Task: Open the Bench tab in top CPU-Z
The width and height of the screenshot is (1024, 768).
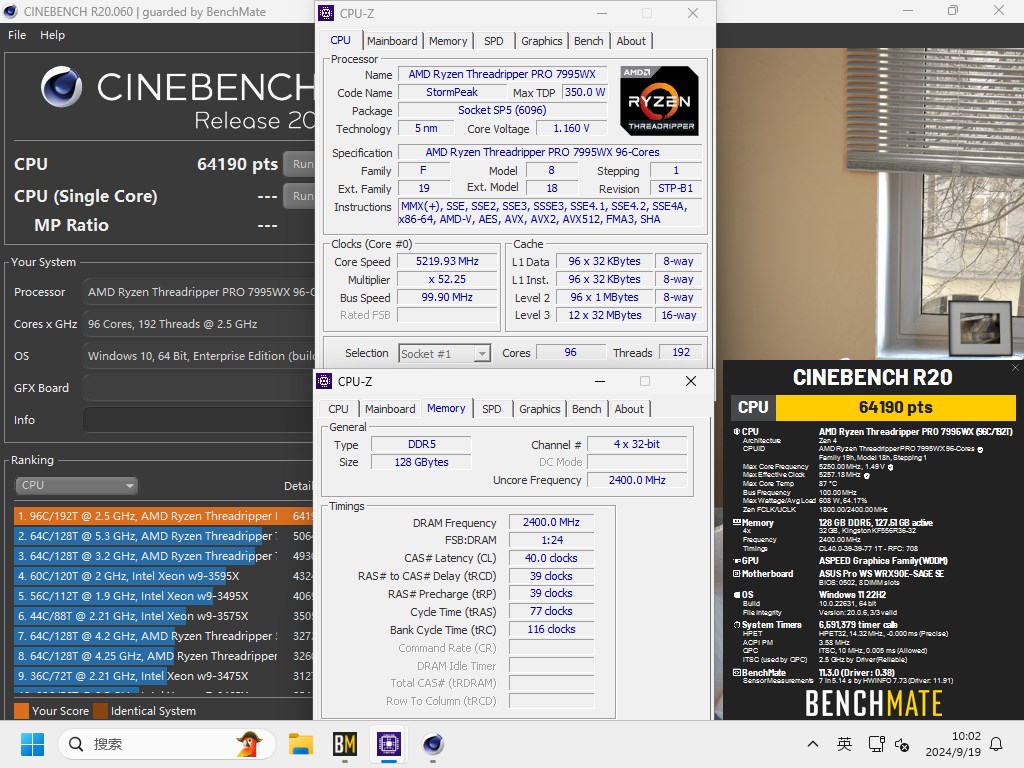Action: (588, 41)
